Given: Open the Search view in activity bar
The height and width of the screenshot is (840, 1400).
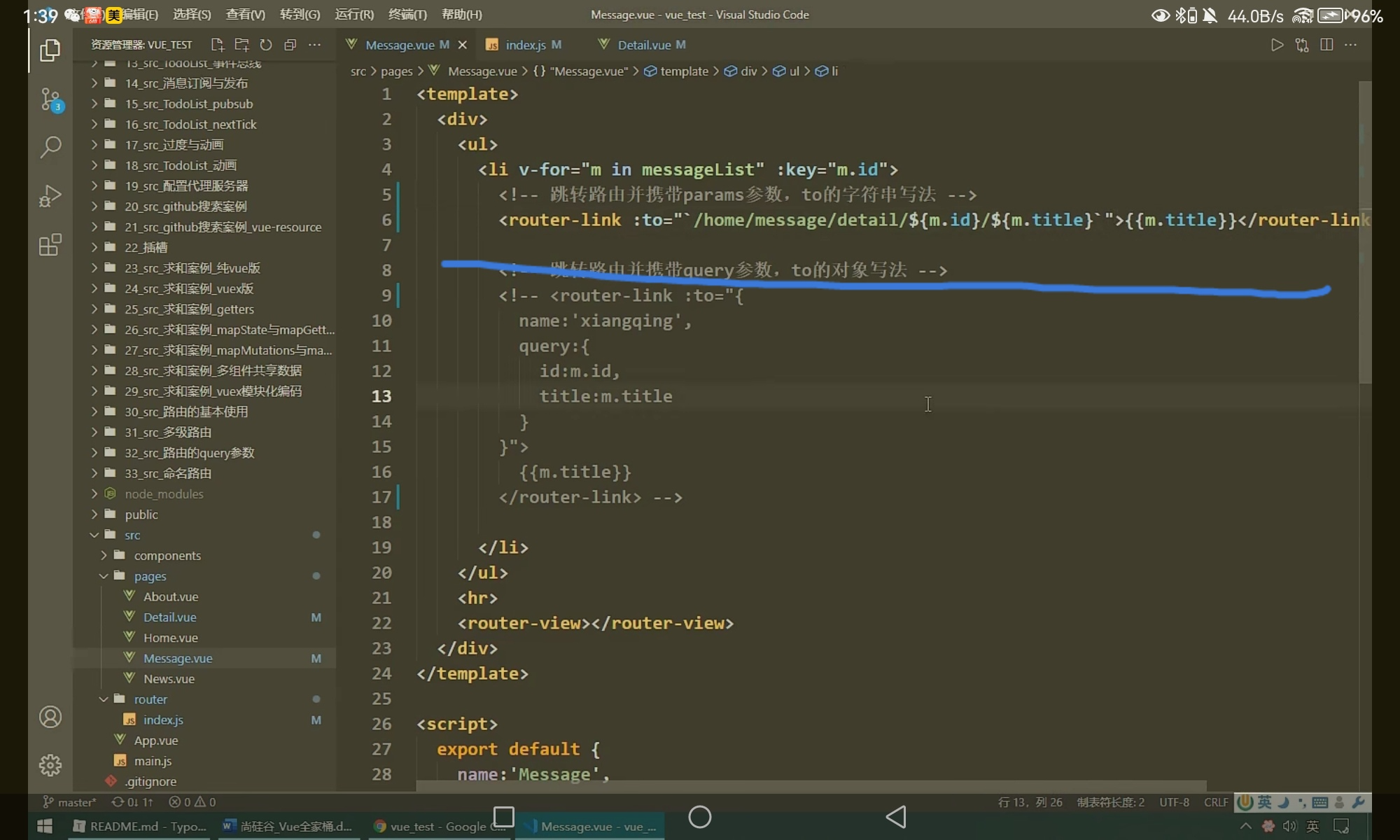Looking at the screenshot, I should pos(50,147).
